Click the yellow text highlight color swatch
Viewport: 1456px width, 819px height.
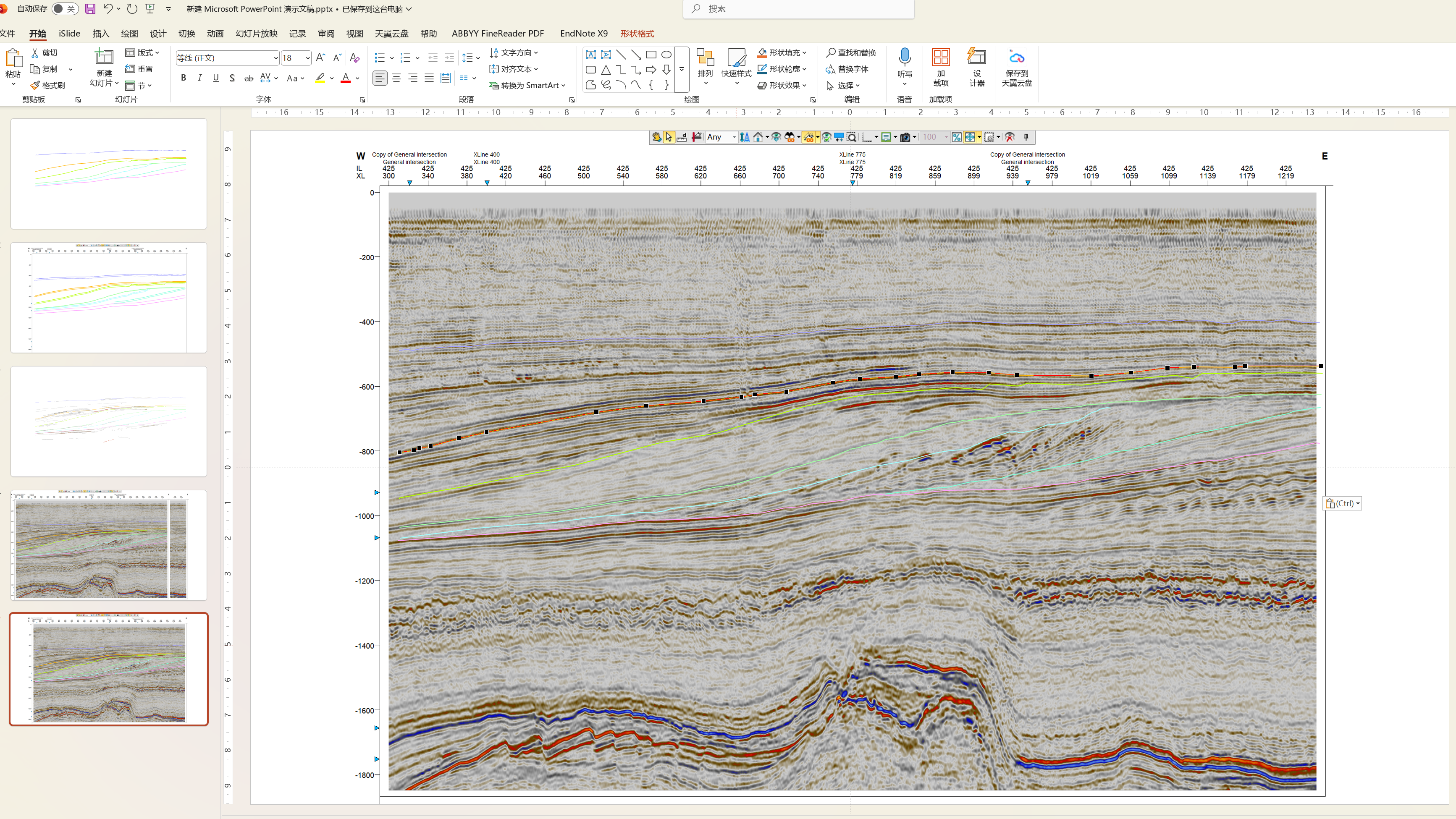coord(320,78)
